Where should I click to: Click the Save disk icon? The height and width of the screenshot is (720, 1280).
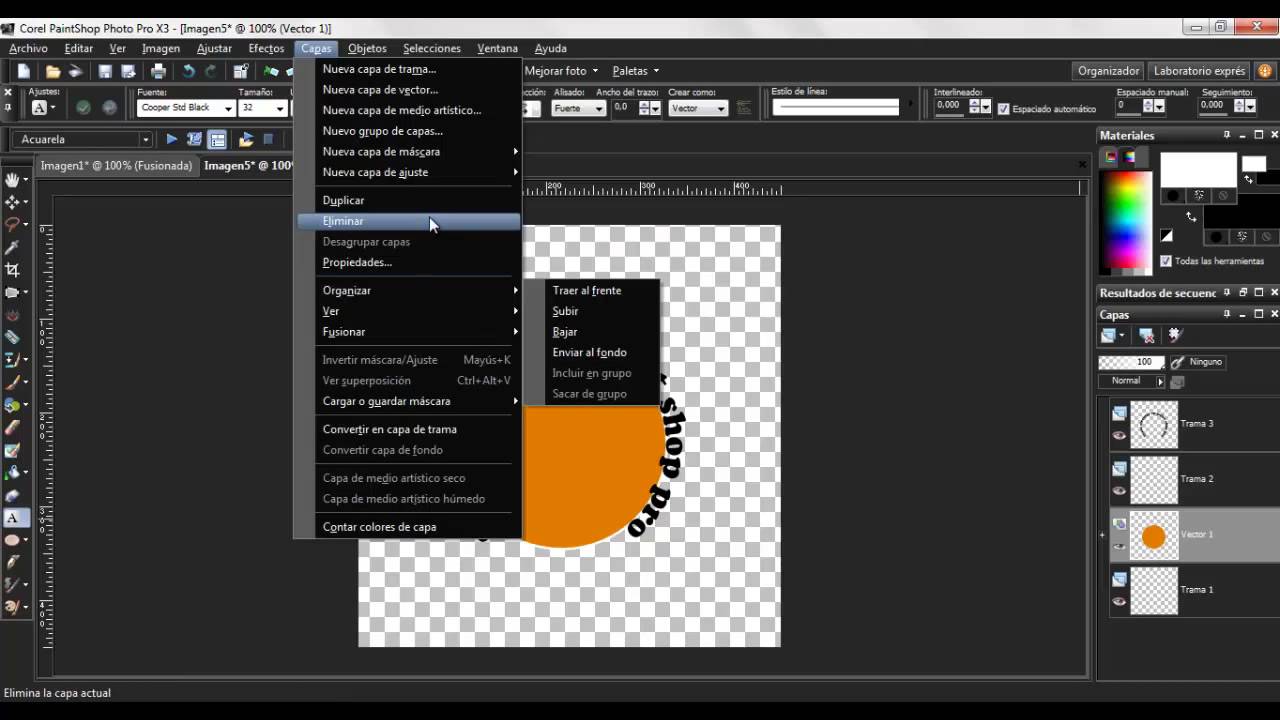point(104,71)
